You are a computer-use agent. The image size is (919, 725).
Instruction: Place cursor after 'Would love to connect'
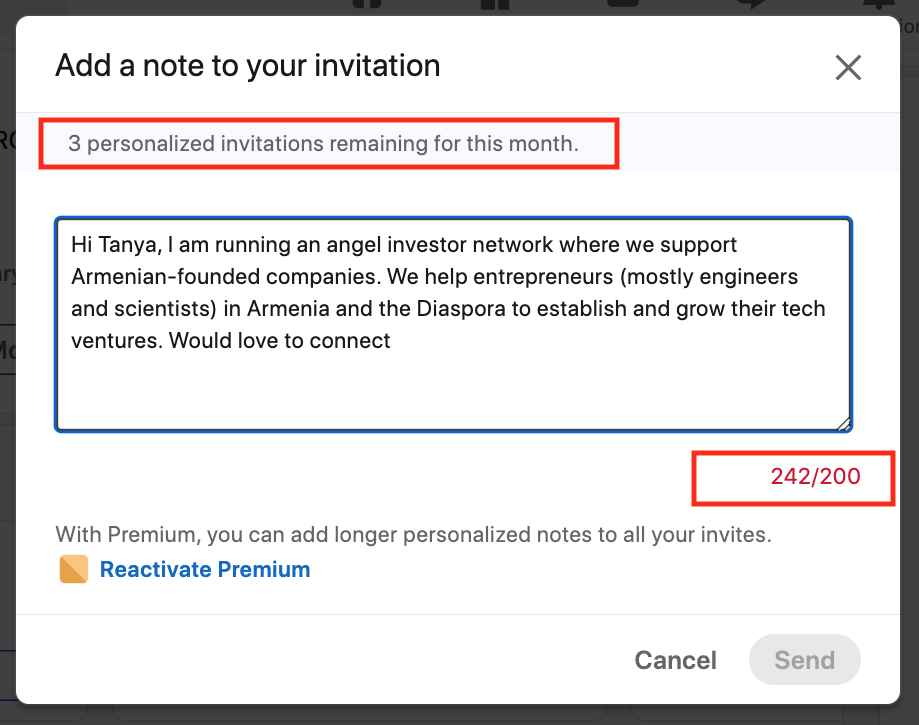[x=392, y=341]
